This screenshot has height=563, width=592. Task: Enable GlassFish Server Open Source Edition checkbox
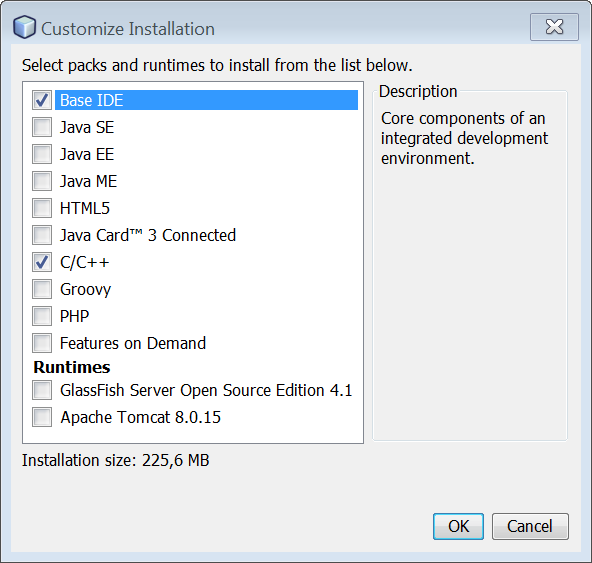(x=42, y=390)
